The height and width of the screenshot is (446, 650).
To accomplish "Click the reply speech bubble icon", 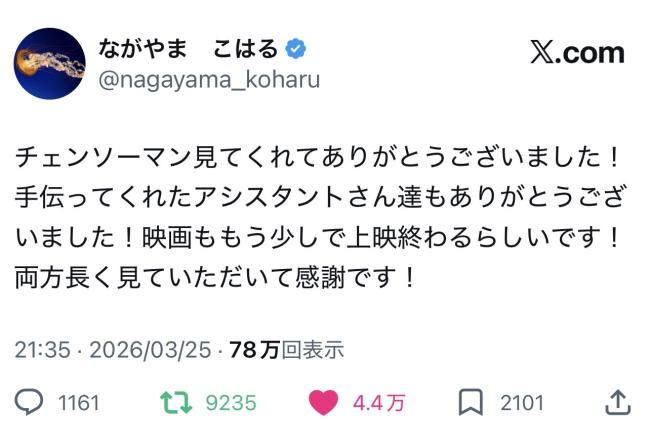I will tap(30, 402).
